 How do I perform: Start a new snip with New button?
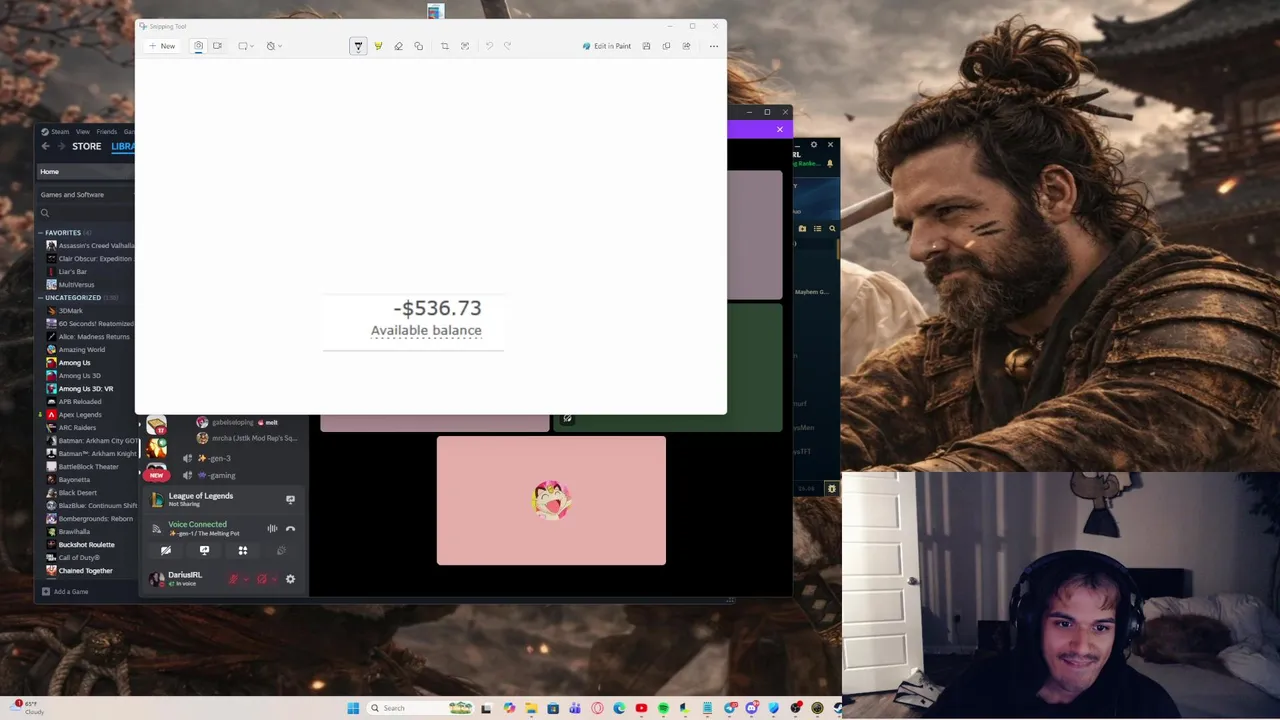(x=162, y=46)
